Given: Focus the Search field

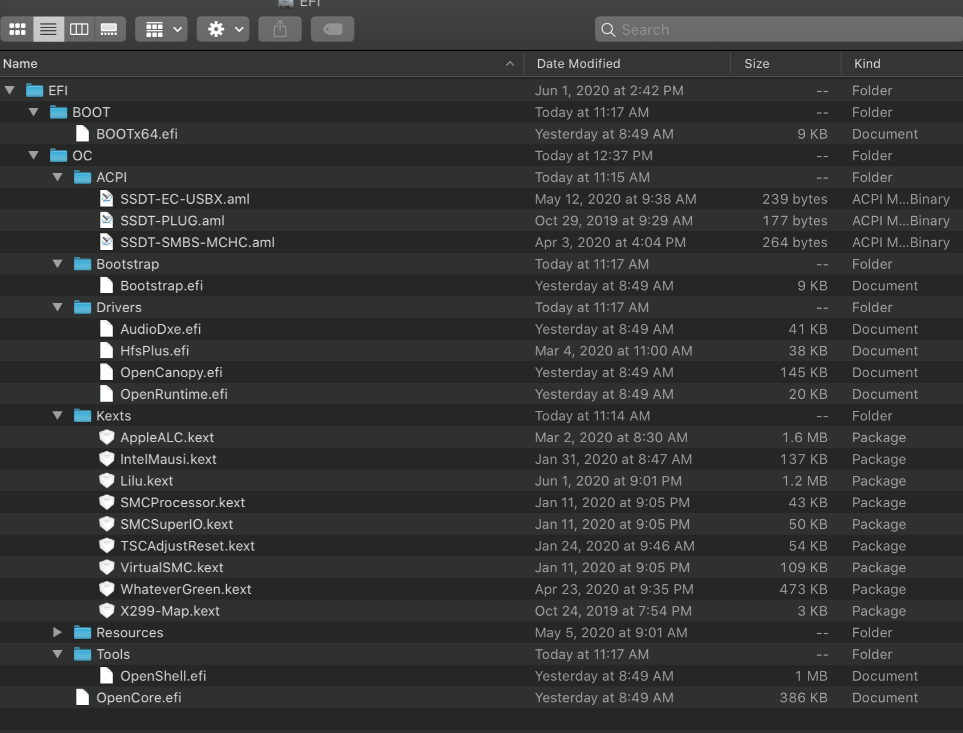Looking at the screenshot, I should [x=779, y=29].
